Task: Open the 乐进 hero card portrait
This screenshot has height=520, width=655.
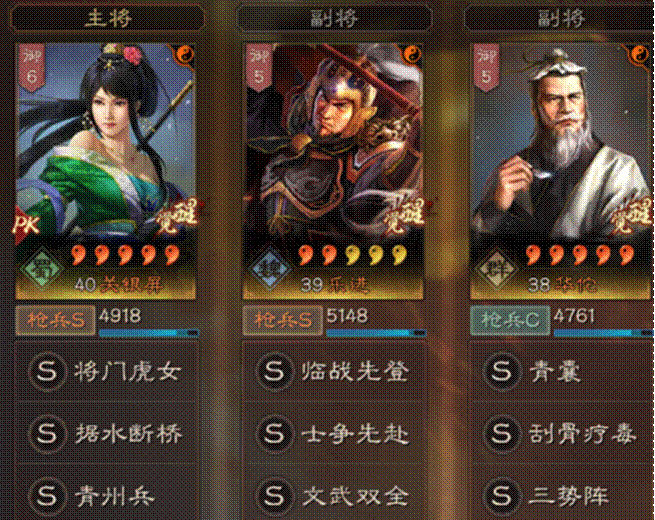Action: pos(333,171)
